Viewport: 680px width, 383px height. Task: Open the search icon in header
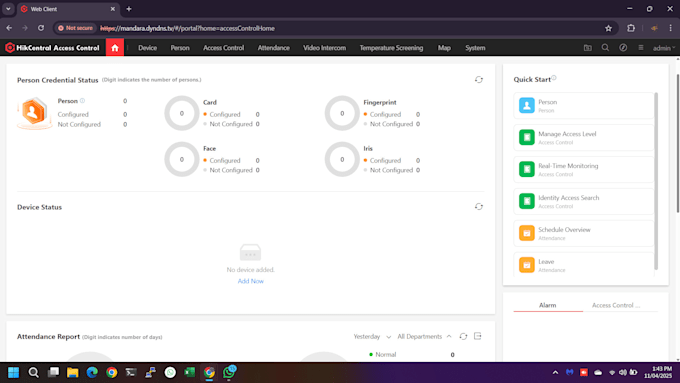(605, 48)
